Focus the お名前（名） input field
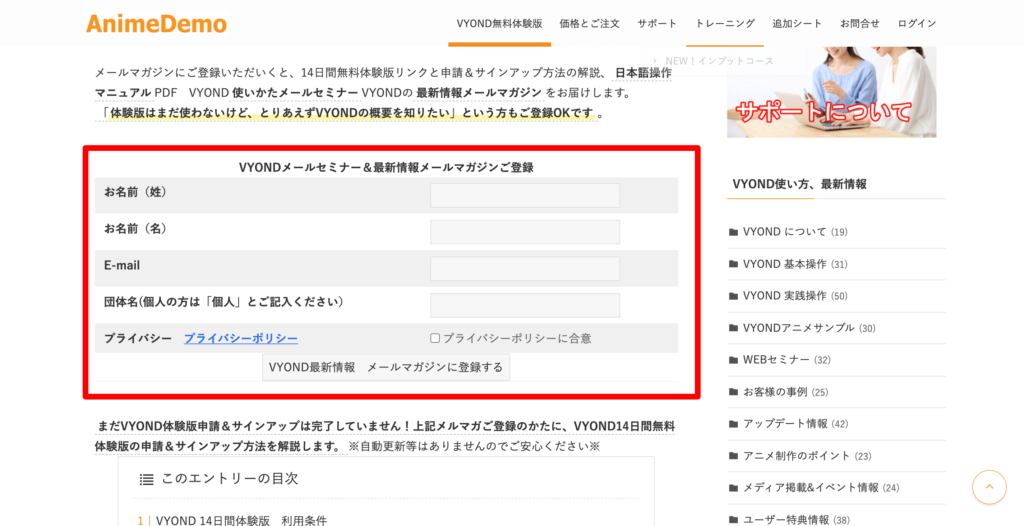Screen dimensions: 1024x526 pos(525,232)
